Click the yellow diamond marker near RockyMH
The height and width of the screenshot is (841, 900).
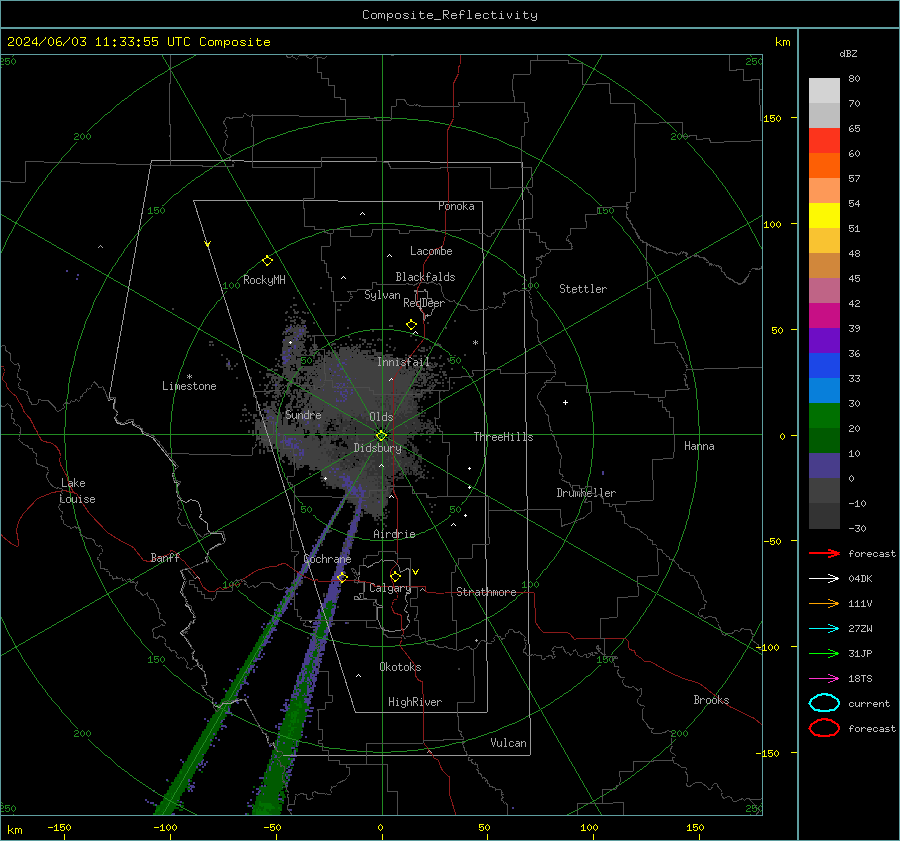click(x=267, y=261)
